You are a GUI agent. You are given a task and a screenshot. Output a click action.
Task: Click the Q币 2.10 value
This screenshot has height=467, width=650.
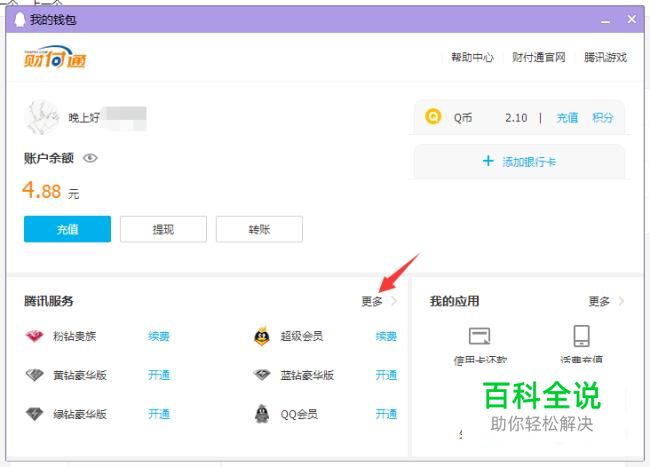[516, 118]
